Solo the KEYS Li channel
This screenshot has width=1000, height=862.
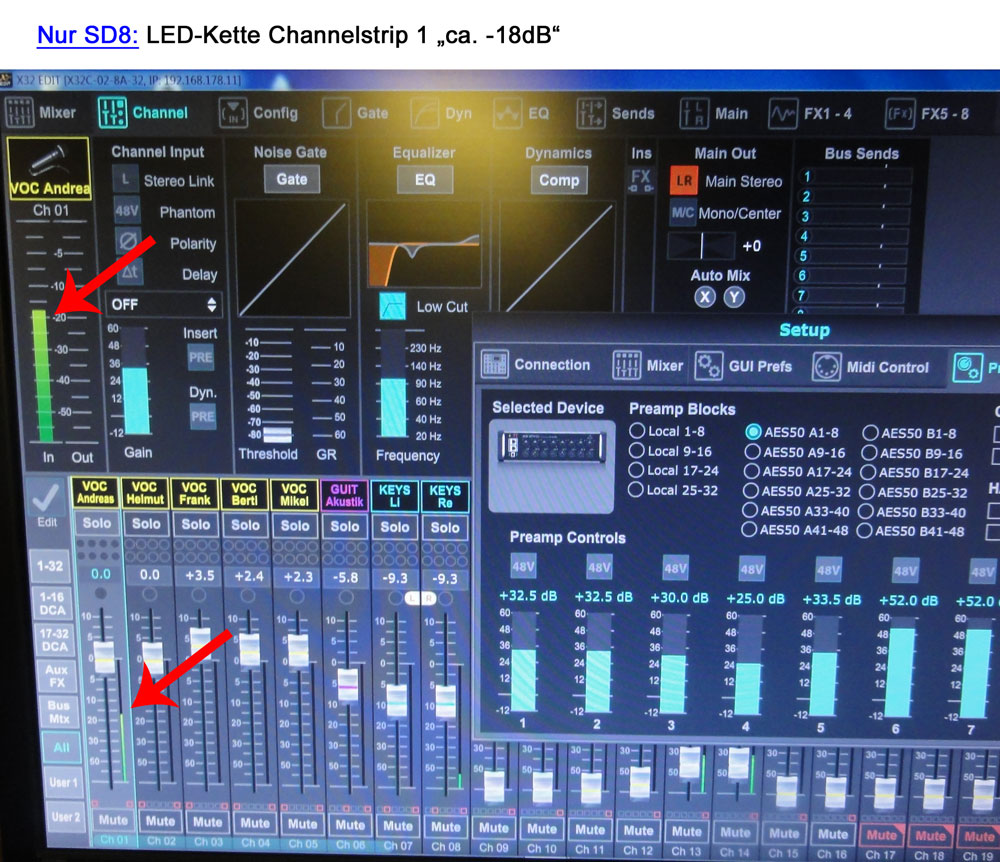pyautogui.click(x=395, y=527)
